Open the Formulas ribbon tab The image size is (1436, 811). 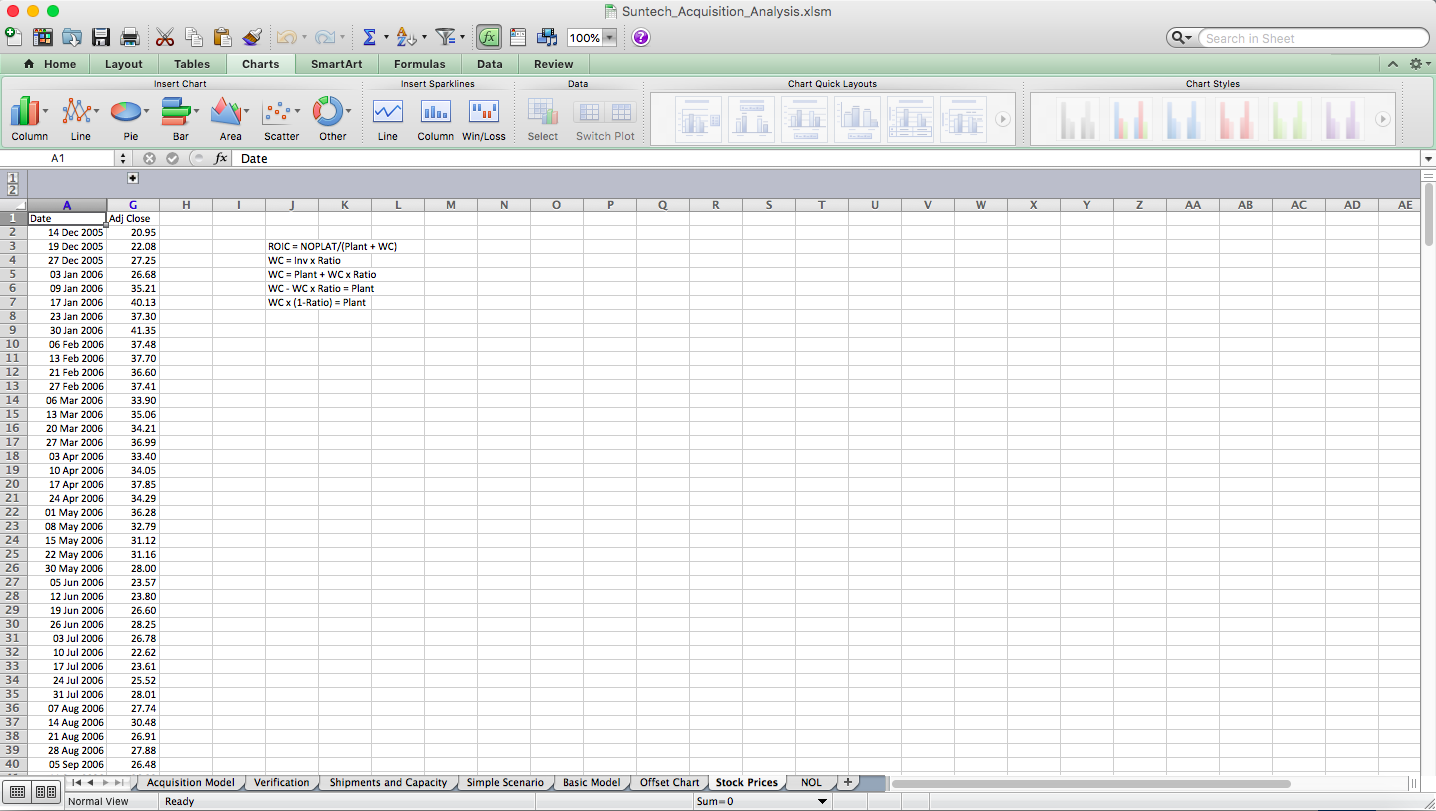419,63
